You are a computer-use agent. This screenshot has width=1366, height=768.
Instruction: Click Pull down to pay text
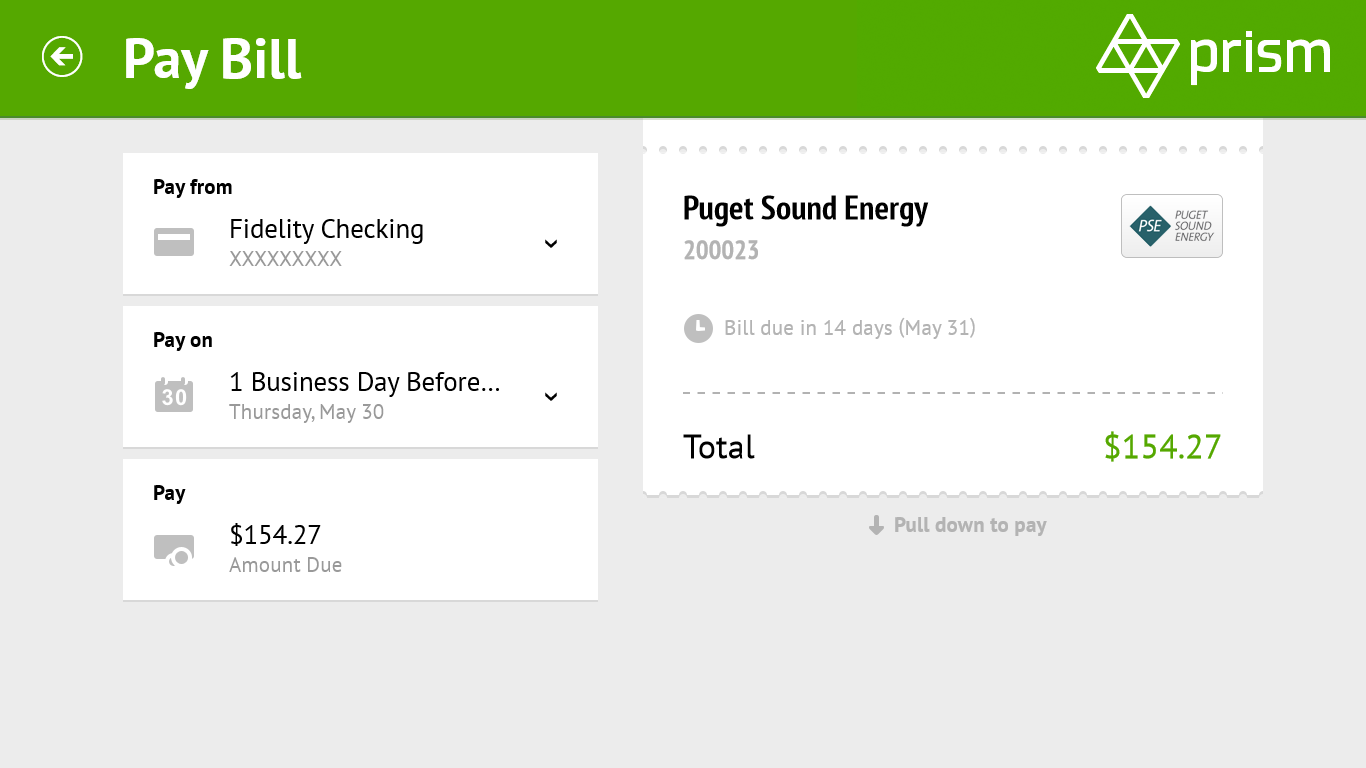point(969,526)
